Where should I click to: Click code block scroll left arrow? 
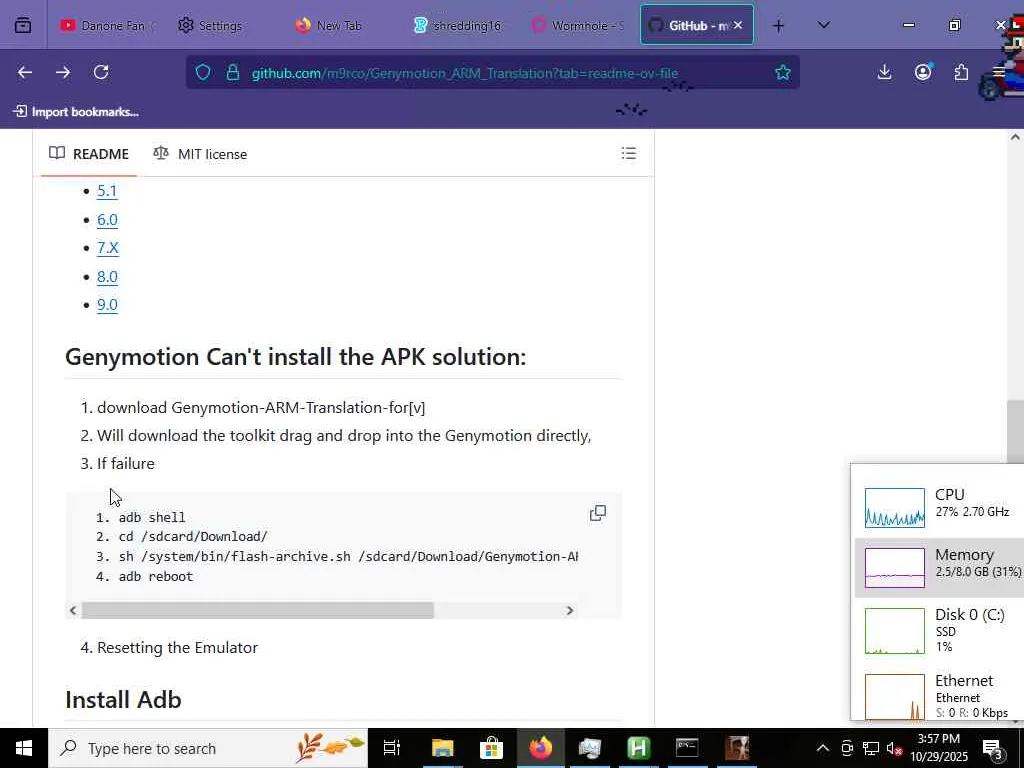(x=73, y=610)
